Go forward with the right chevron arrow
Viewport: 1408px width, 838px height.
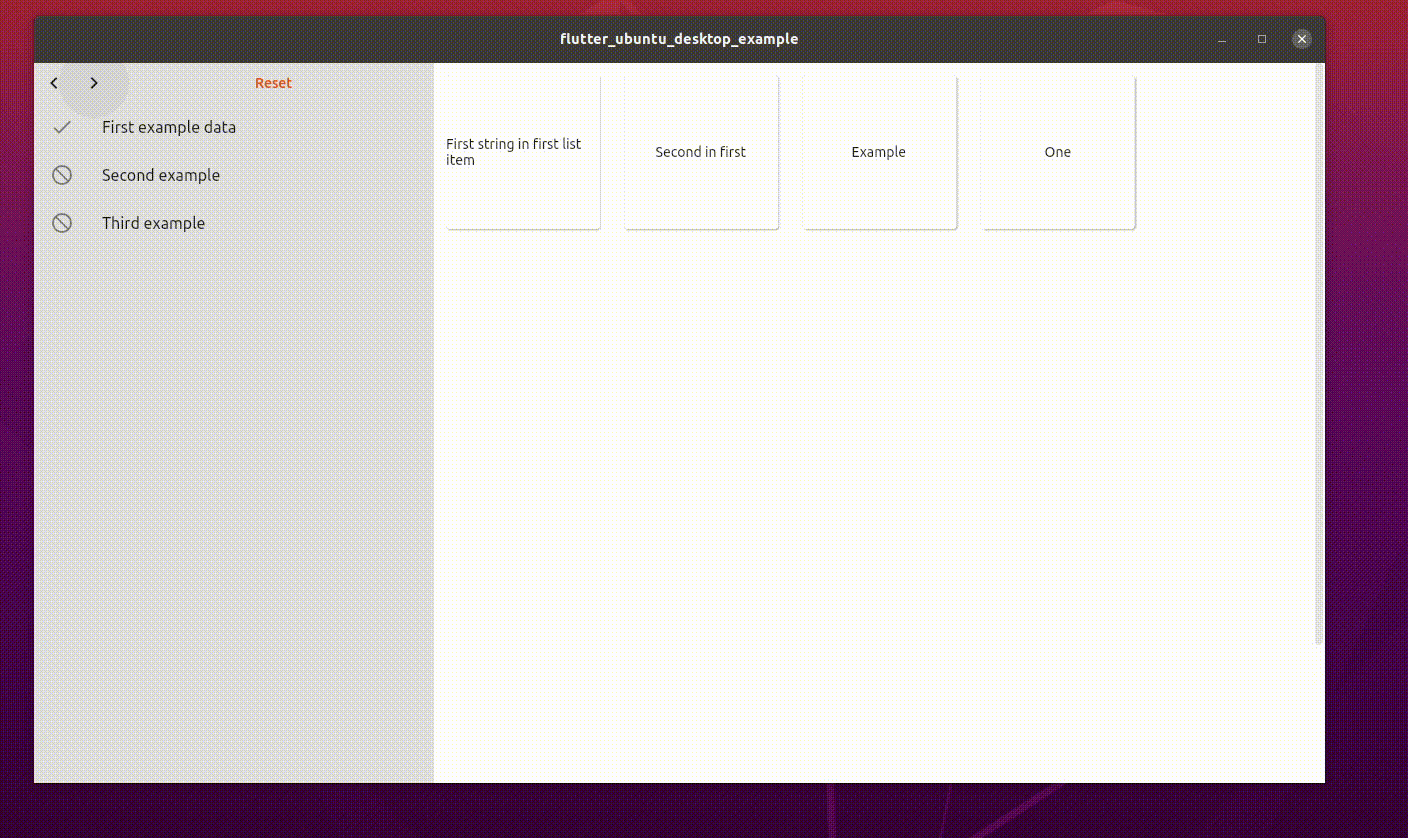point(94,83)
